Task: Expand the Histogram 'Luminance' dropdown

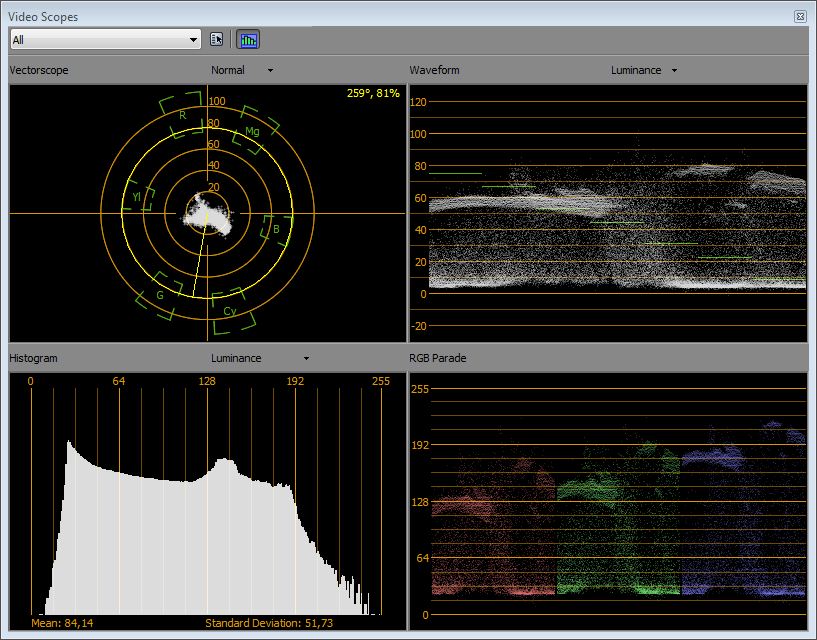Action: (260, 358)
